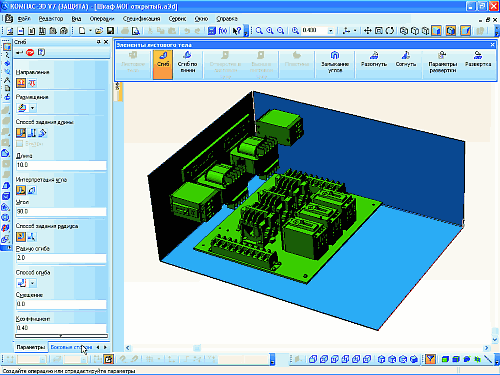The height and width of the screenshot is (375, 500).
Task: Toggle first radius method button
Action: [x=21, y=237]
